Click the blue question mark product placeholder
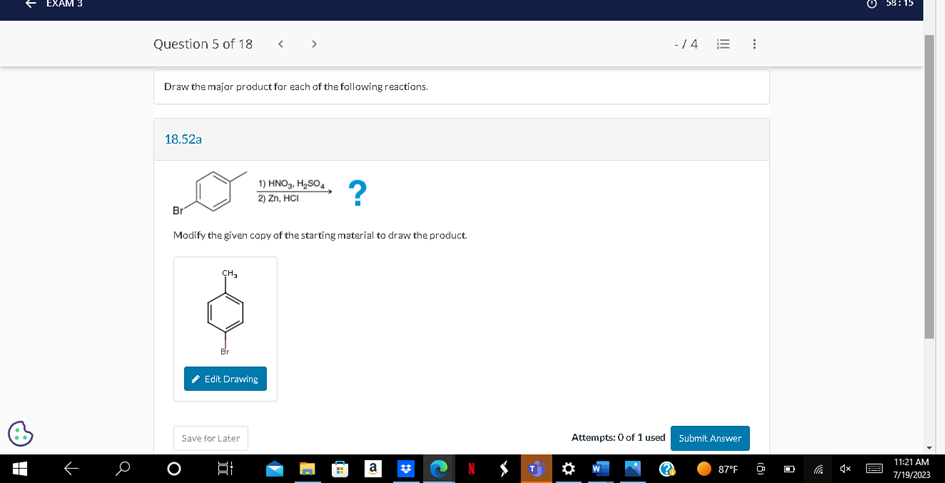 click(x=358, y=194)
